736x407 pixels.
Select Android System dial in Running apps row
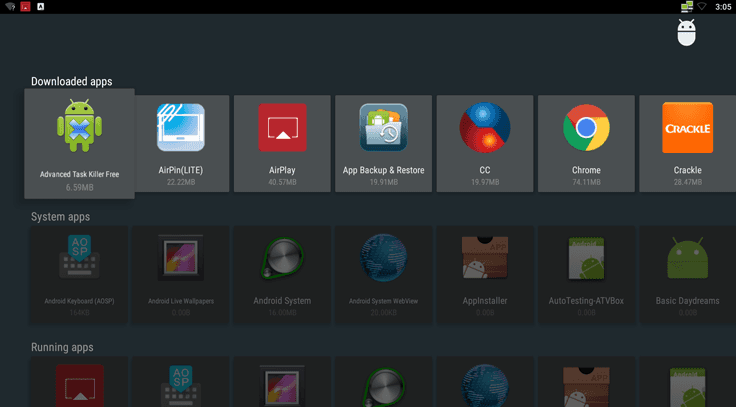pos(383,387)
